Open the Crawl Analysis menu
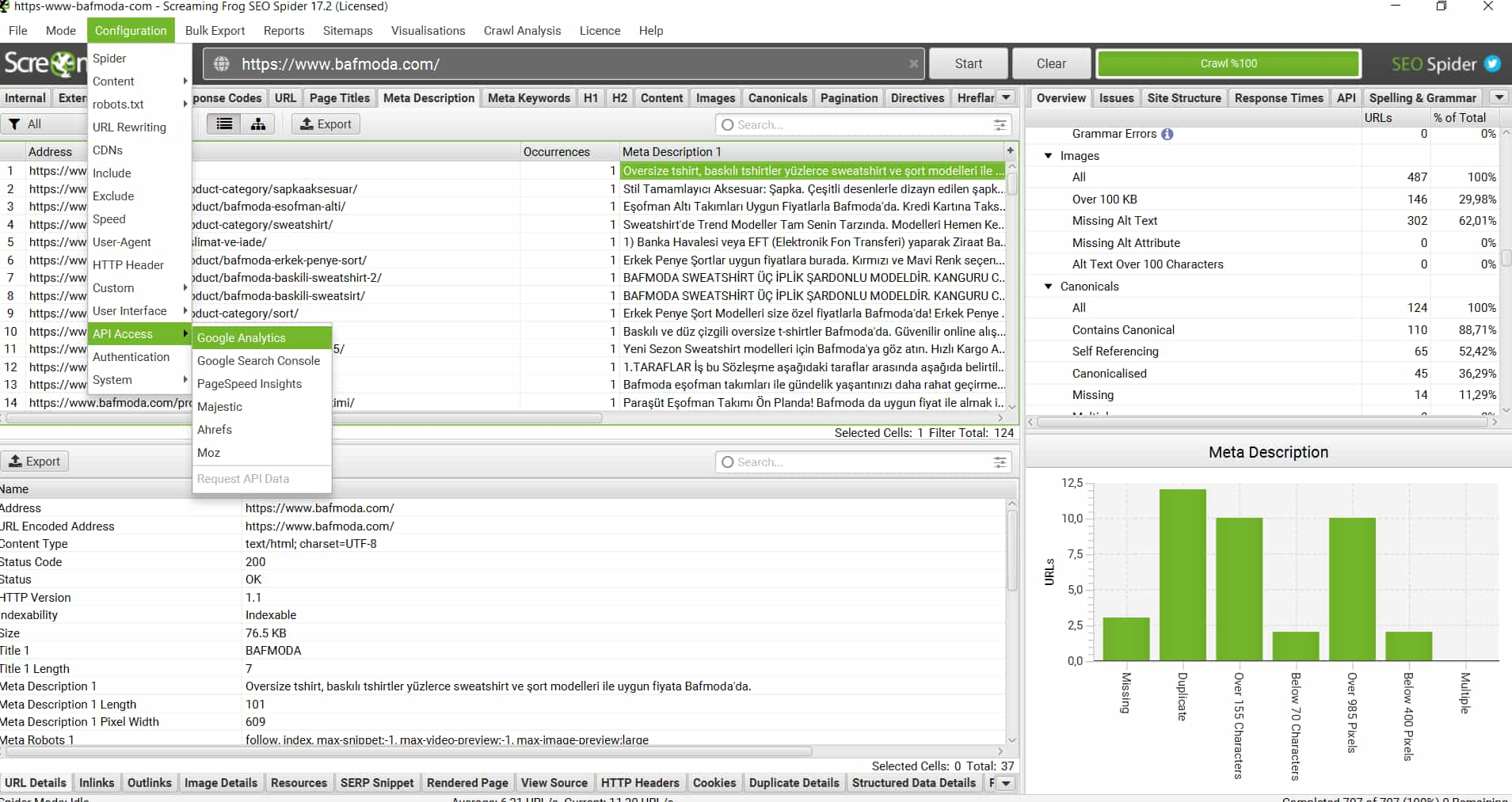Image resolution: width=1512 pixels, height=802 pixels. (x=522, y=31)
